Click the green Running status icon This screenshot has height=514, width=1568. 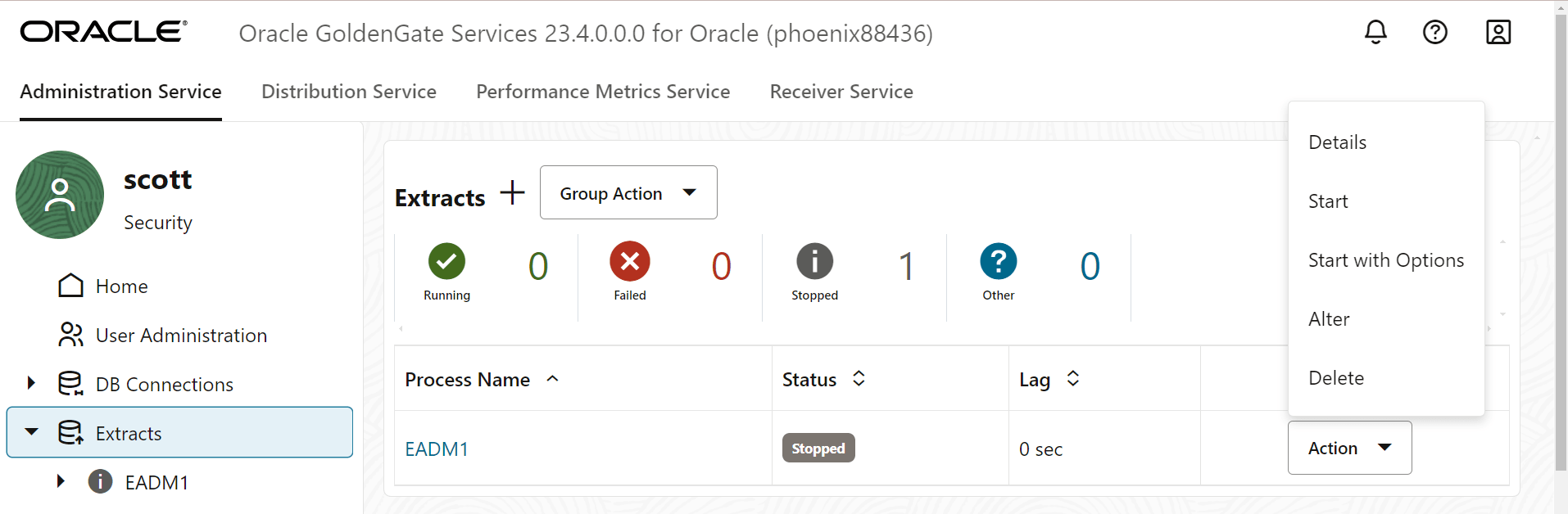pos(446,262)
